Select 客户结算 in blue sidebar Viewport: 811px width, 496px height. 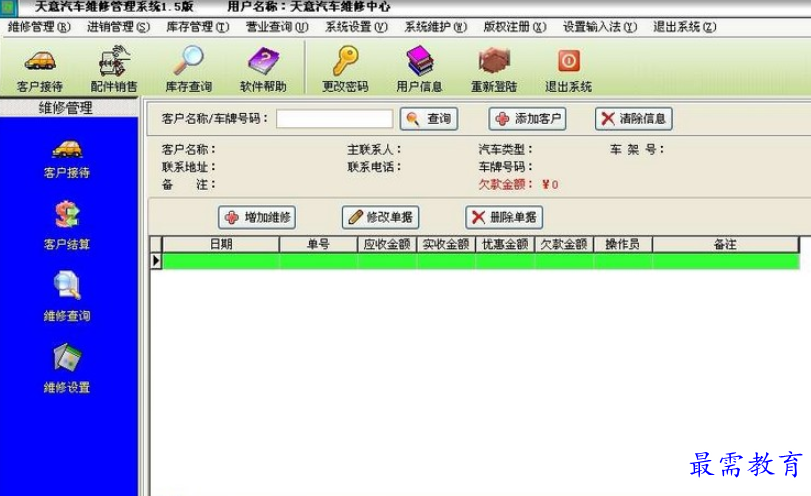[67, 226]
